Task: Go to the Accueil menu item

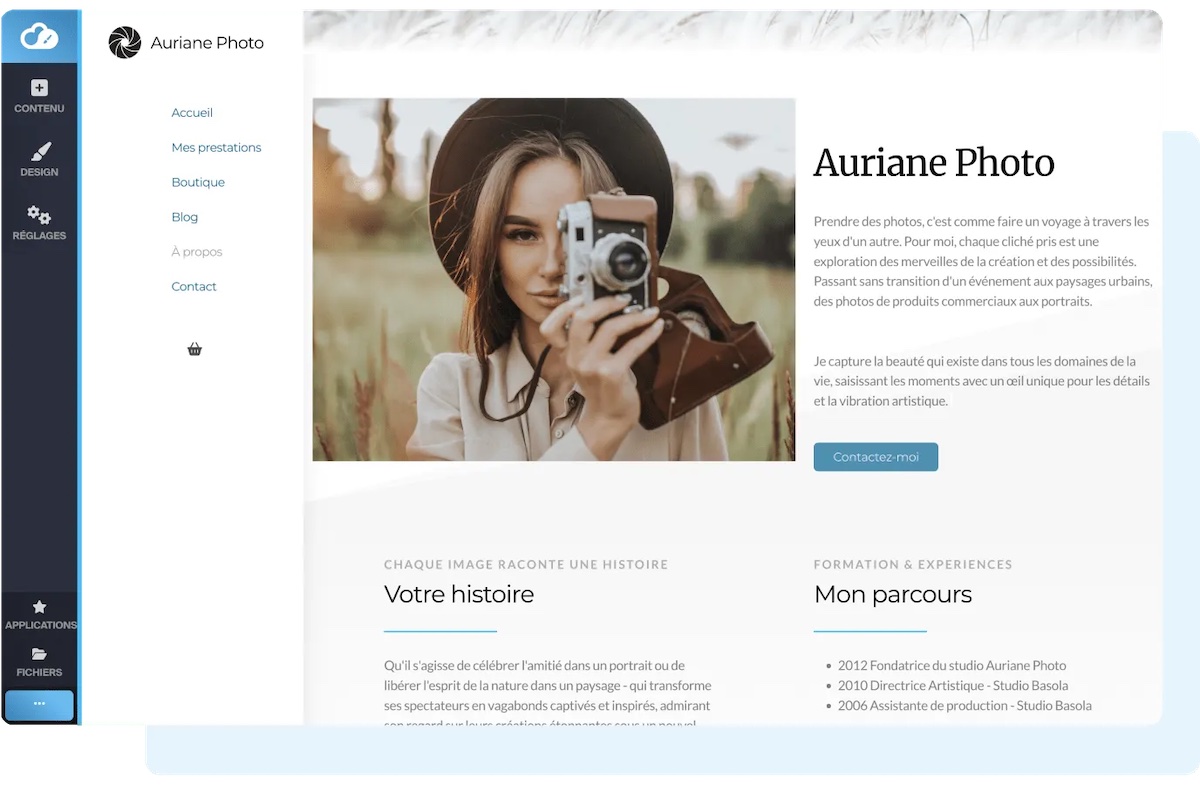Action: [x=192, y=113]
